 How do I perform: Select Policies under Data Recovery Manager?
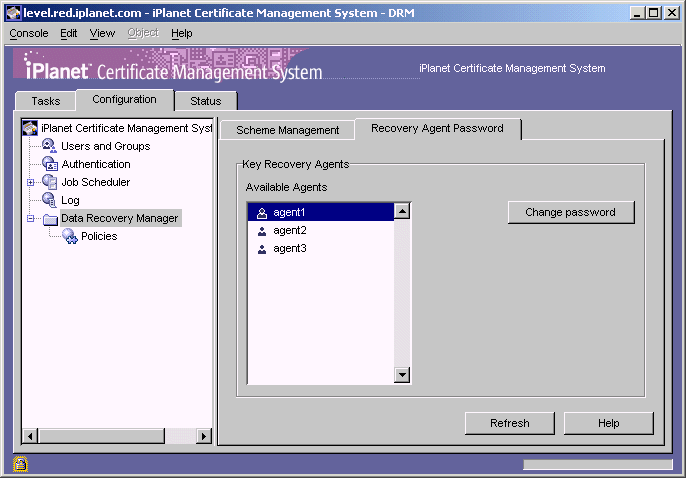point(99,236)
